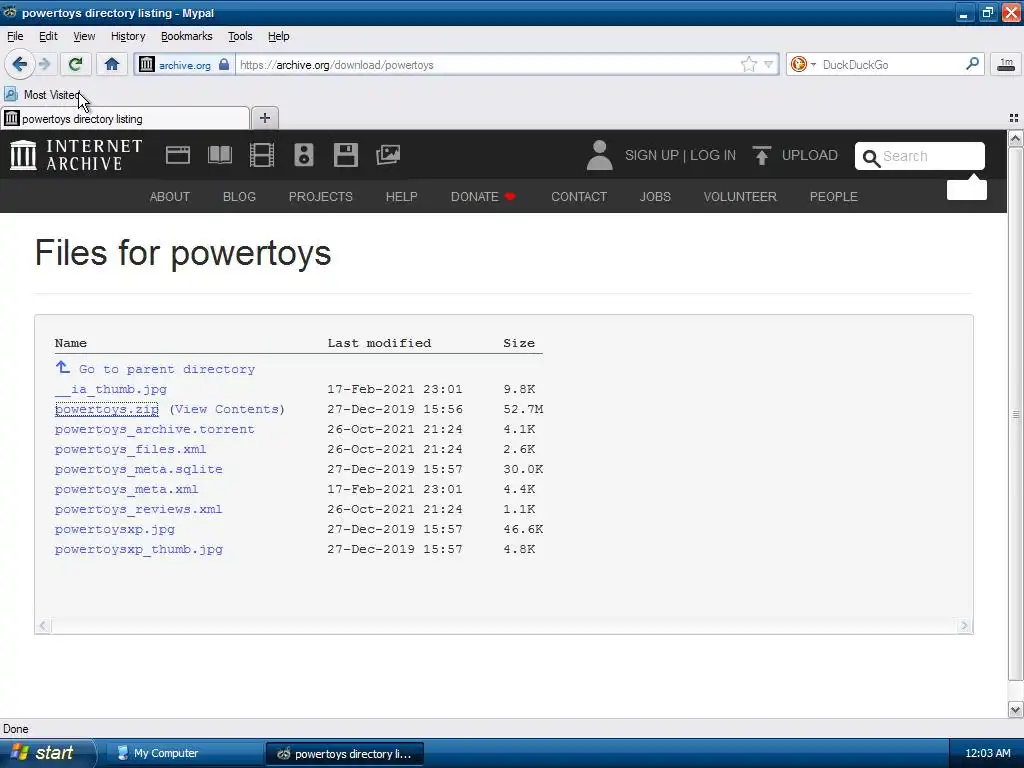This screenshot has width=1024, height=768.
Task: Open the JOBS navigation link
Action: pyautogui.click(x=655, y=197)
